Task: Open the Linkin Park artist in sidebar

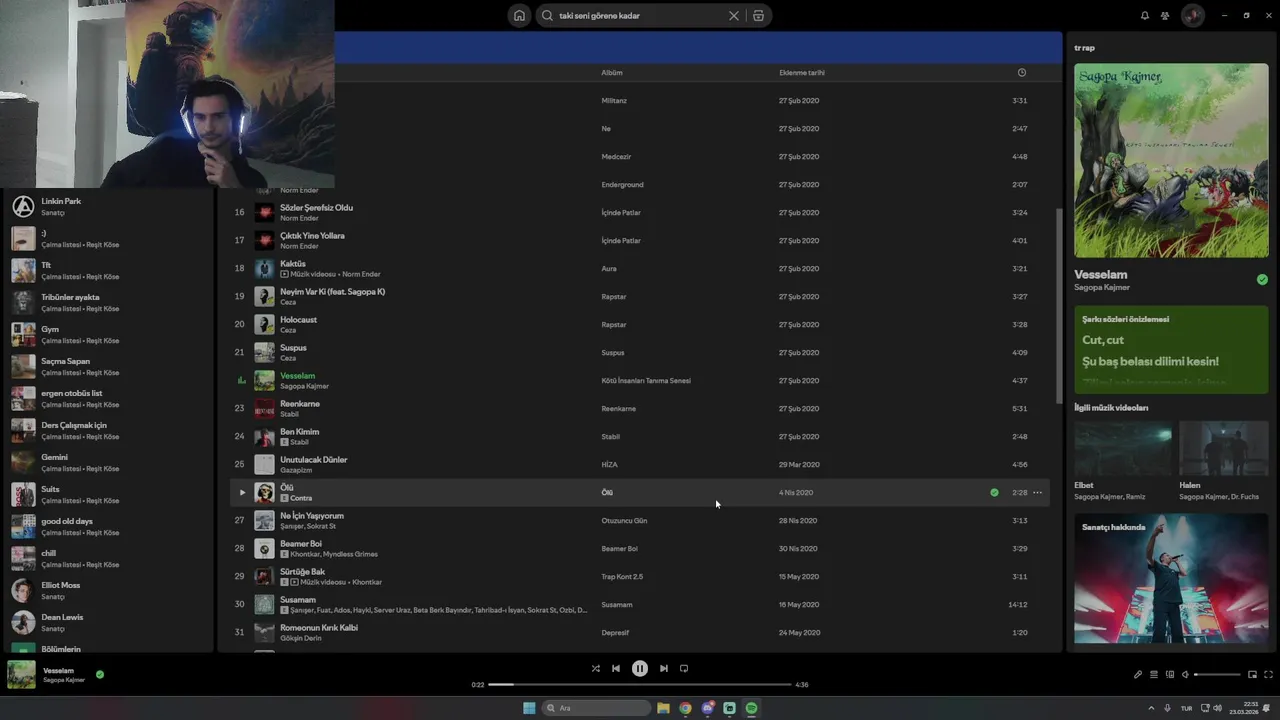Action: tap(106, 207)
